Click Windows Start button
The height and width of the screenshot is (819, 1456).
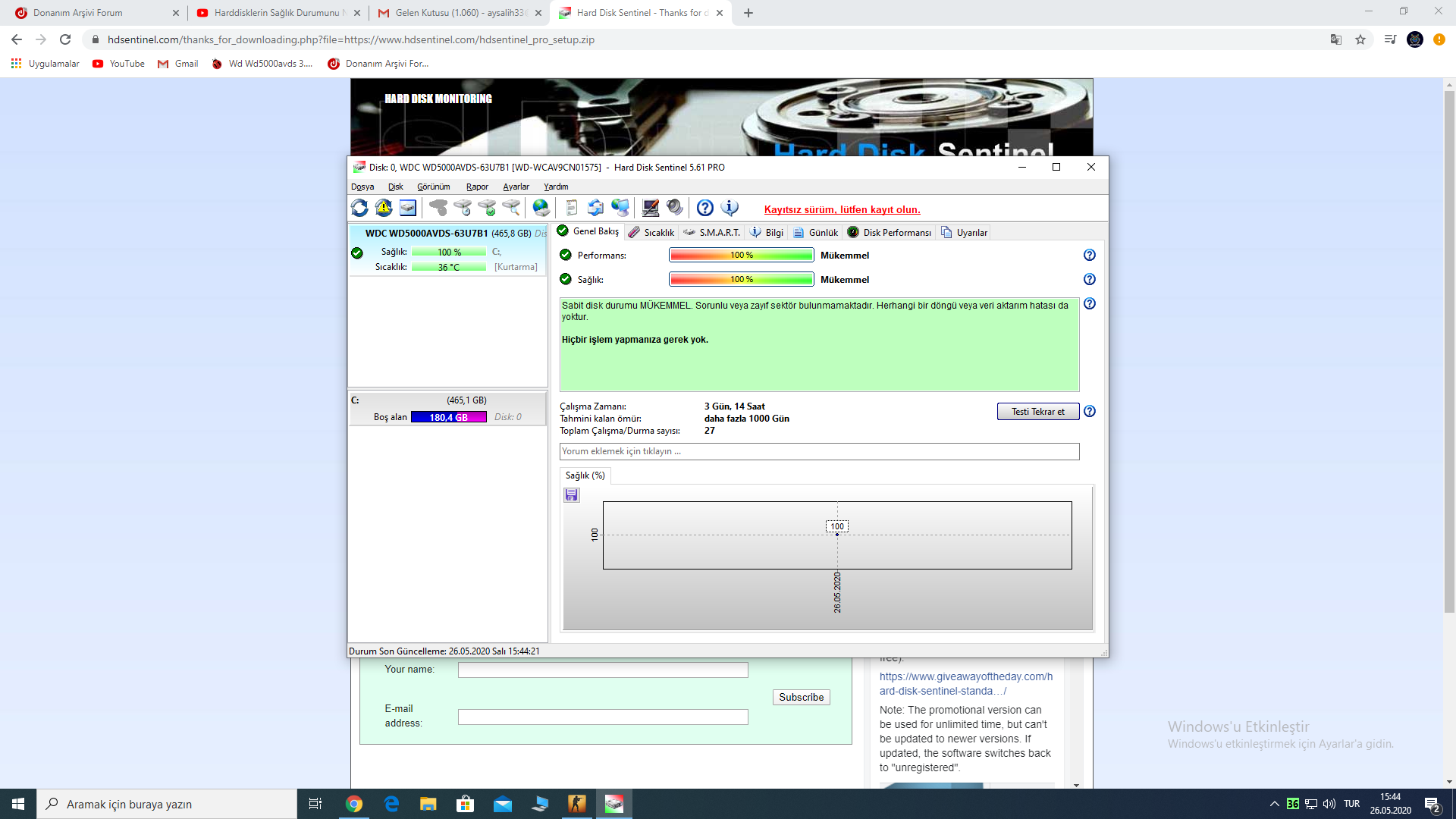tap(18, 804)
